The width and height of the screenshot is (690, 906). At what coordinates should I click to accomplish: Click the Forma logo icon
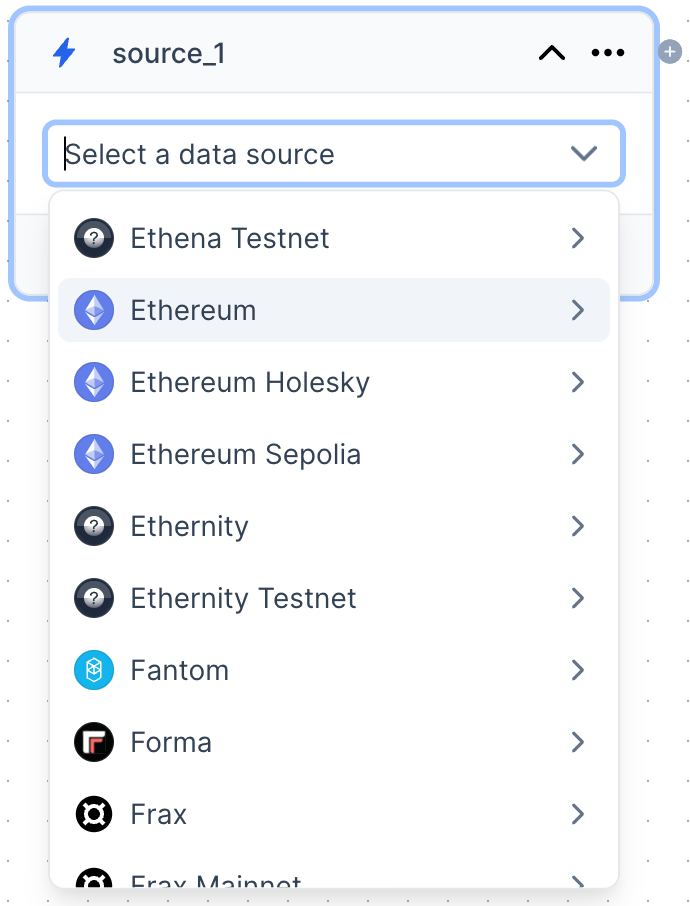94,742
